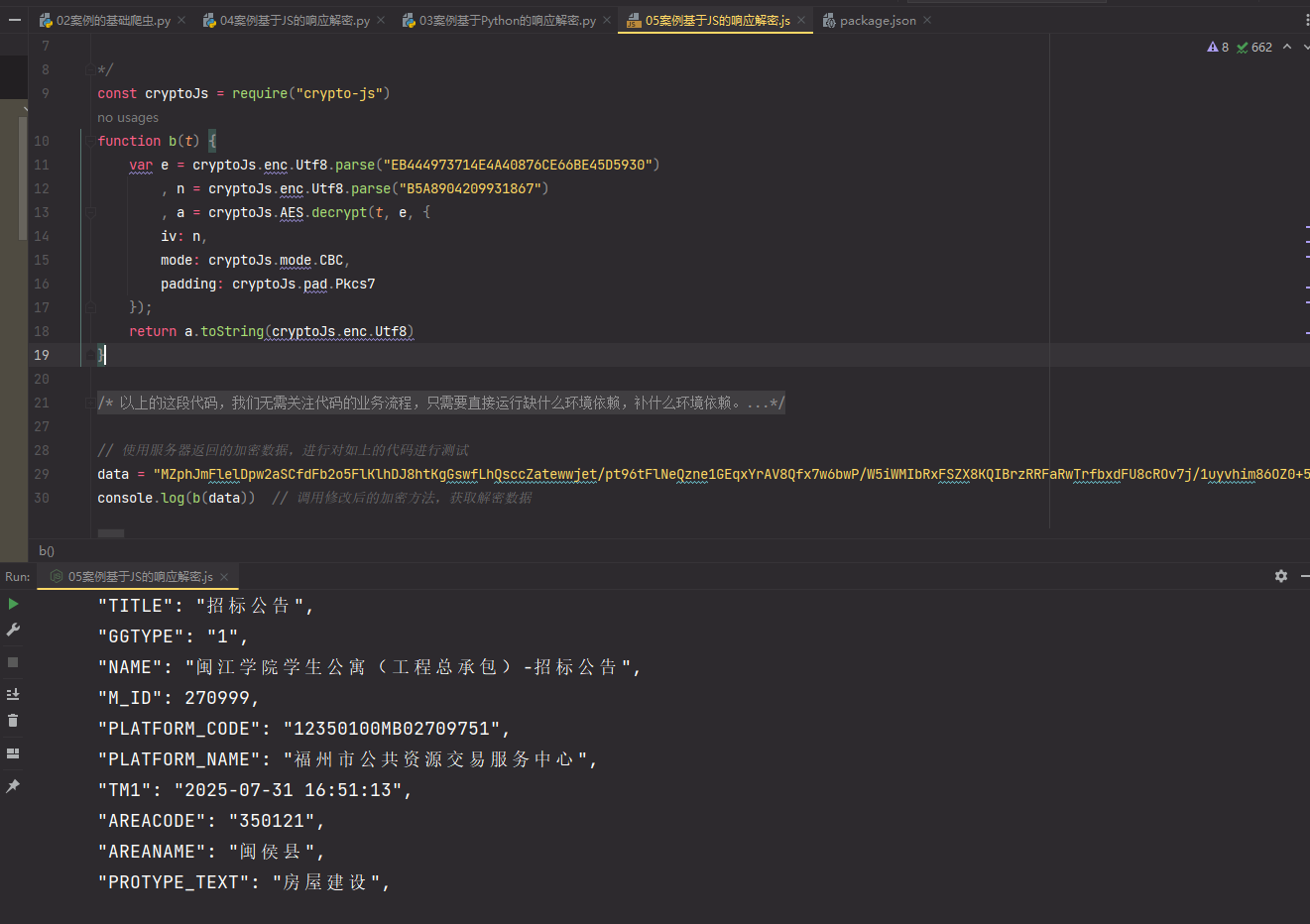Collapse function b at line 10 fold marker

90,141
